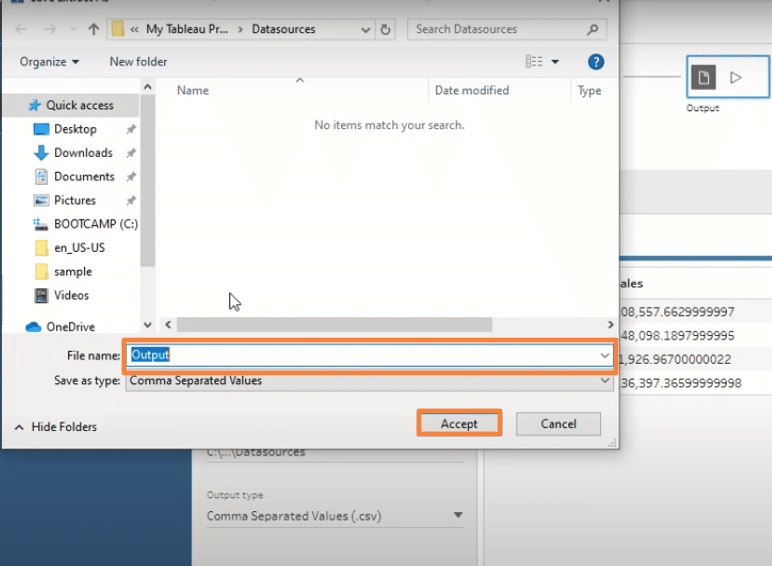
Task: Select Quick access in navigation pane
Action: point(71,105)
